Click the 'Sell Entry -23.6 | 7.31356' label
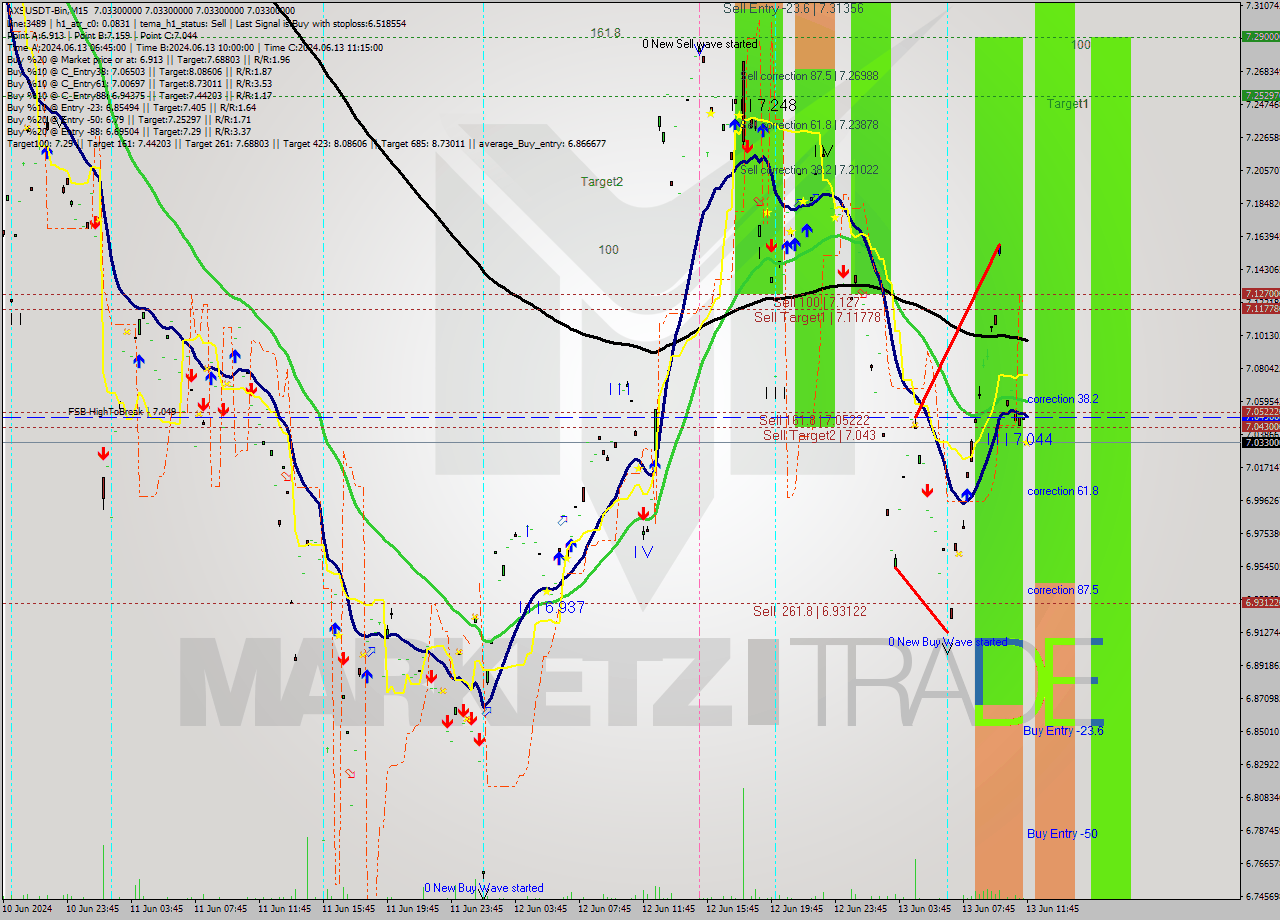Viewport: 1280px width, 920px height. 793,8
